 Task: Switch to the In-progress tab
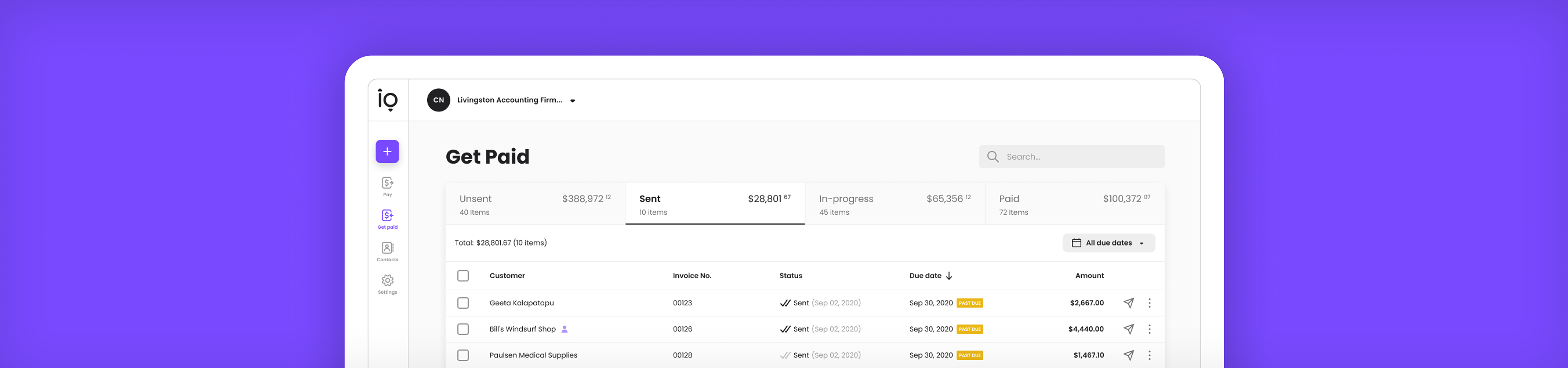pos(895,204)
